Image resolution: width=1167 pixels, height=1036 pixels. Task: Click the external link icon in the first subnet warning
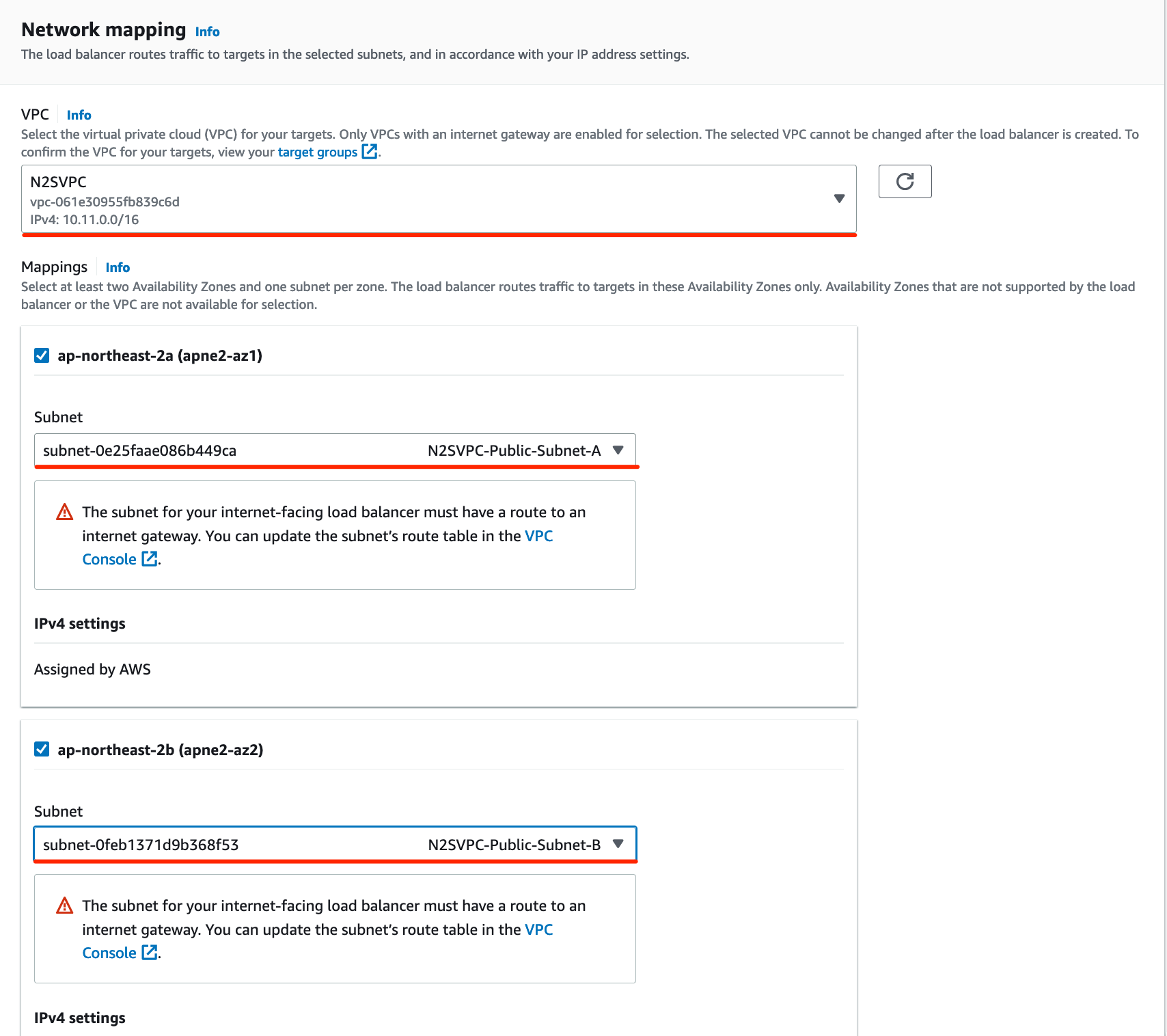(150, 559)
